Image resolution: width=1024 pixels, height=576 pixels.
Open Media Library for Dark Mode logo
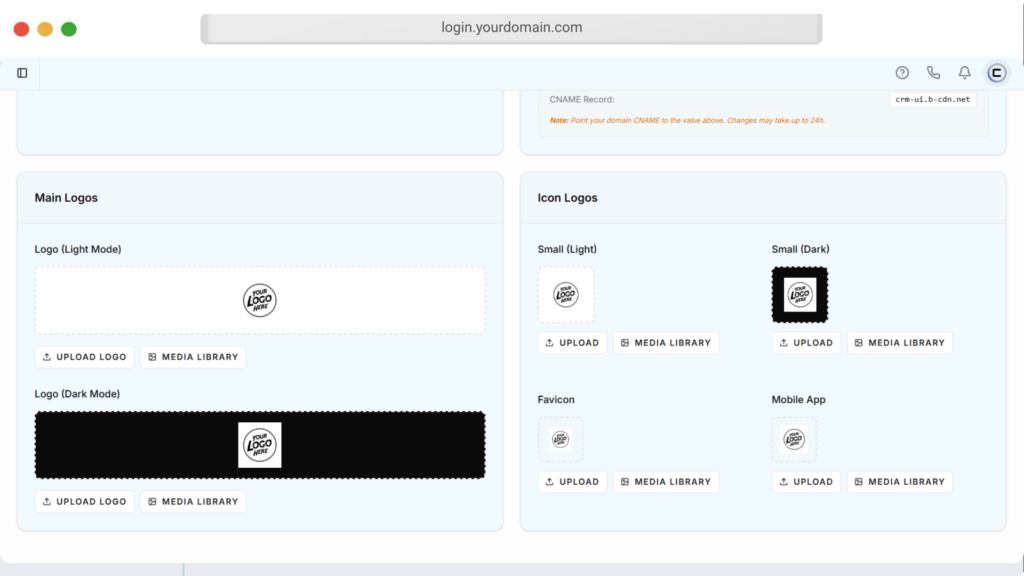(192, 502)
